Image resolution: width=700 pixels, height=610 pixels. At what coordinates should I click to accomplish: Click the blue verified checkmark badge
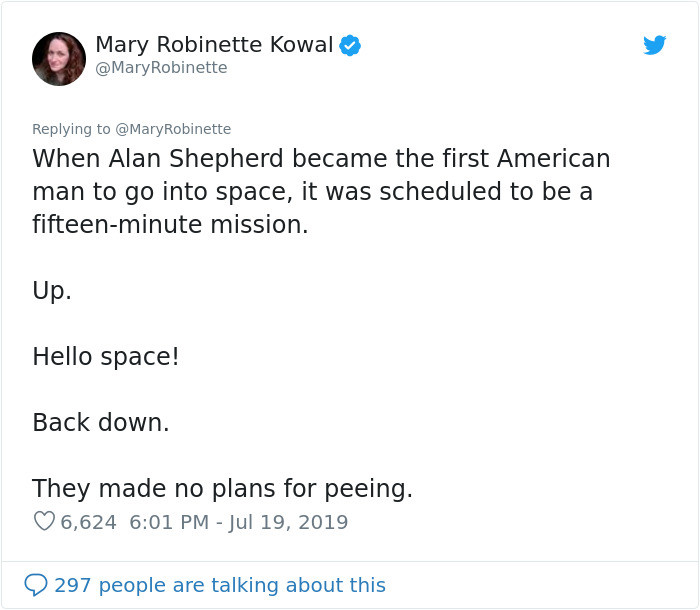(350, 45)
